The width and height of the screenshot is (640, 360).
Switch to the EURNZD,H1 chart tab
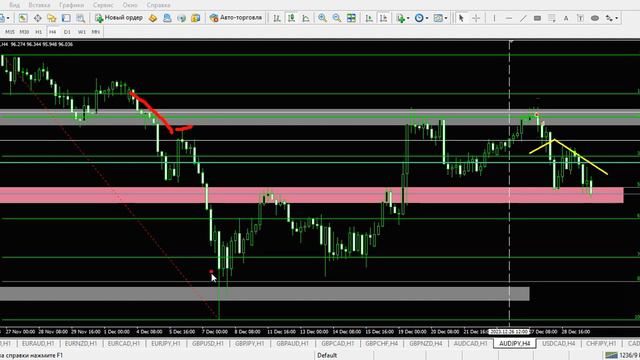click(80, 344)
